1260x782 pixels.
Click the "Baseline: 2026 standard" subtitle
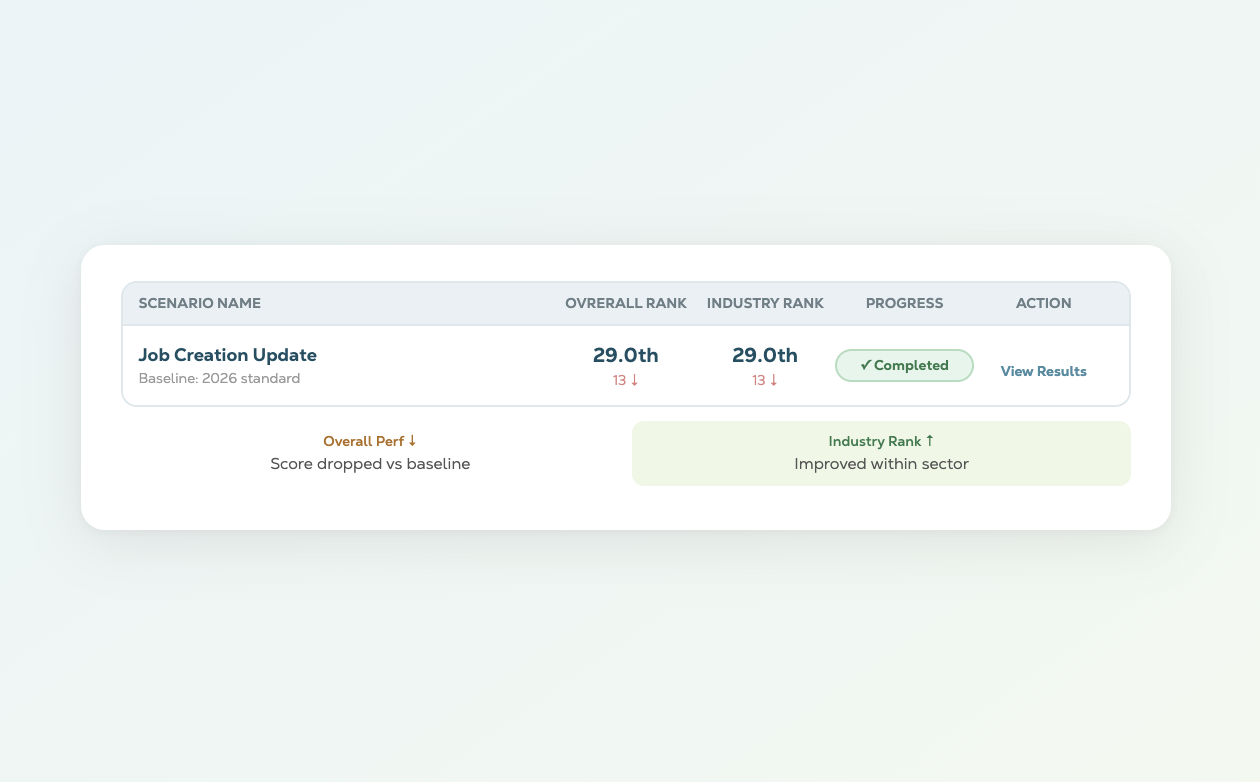(x=219, y=379)
